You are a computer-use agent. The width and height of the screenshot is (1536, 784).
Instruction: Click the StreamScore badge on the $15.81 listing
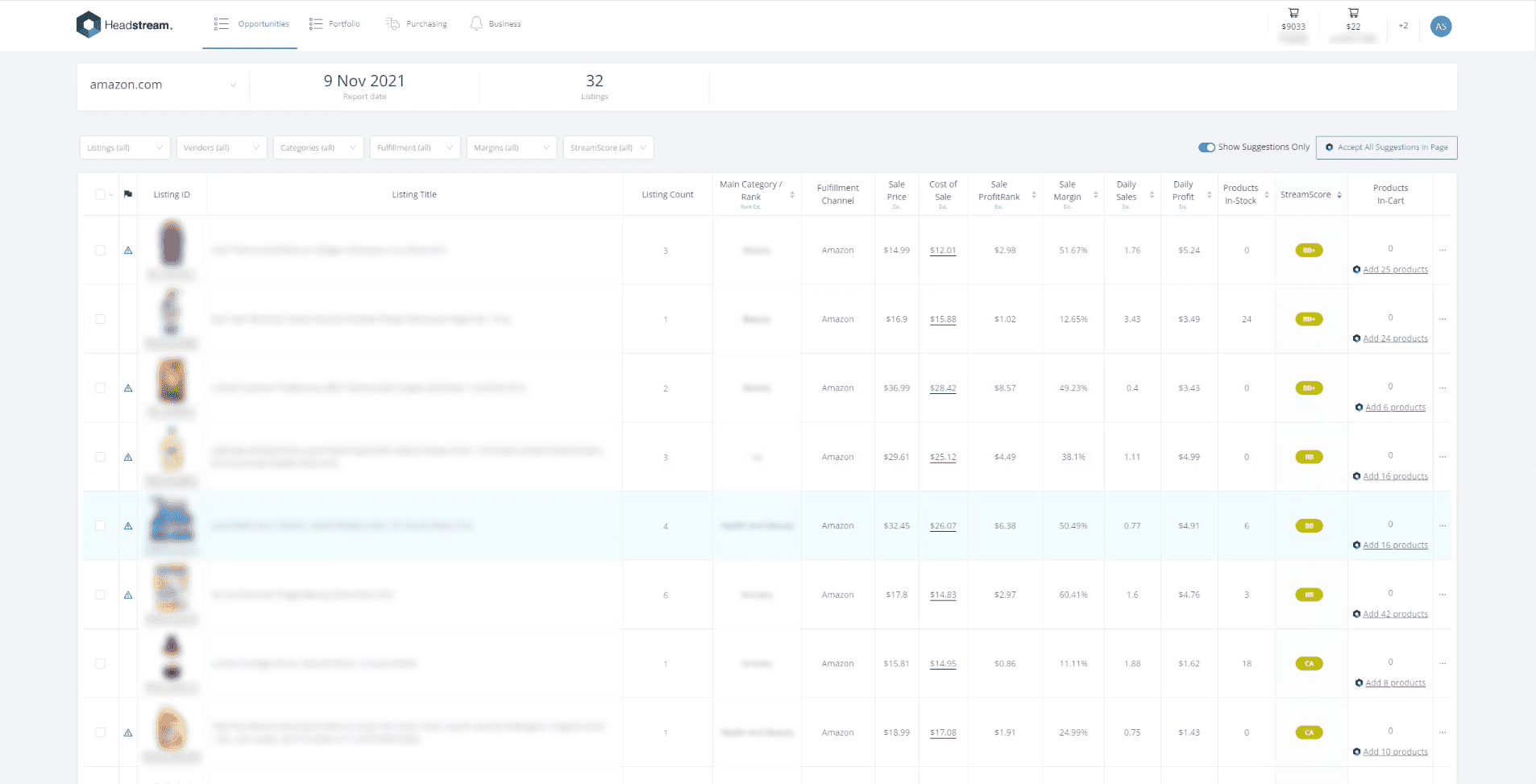1309,664
